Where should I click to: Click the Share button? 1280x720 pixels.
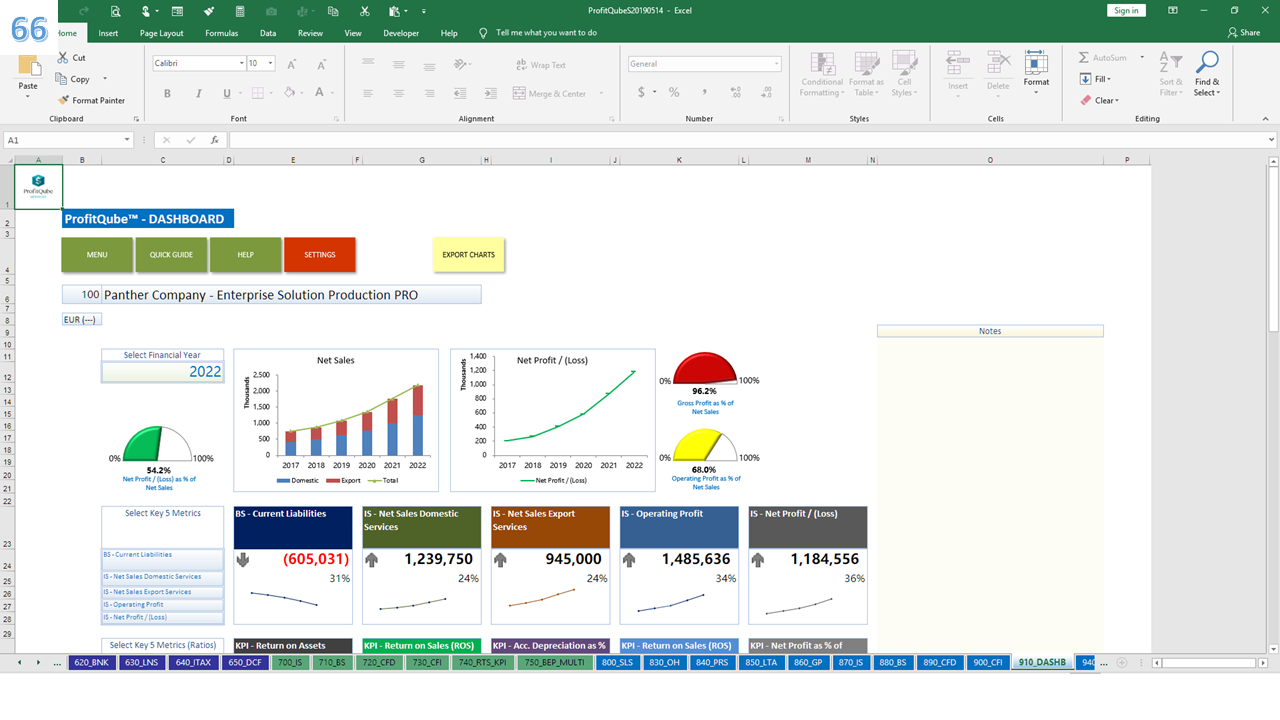coord(1244,33)
